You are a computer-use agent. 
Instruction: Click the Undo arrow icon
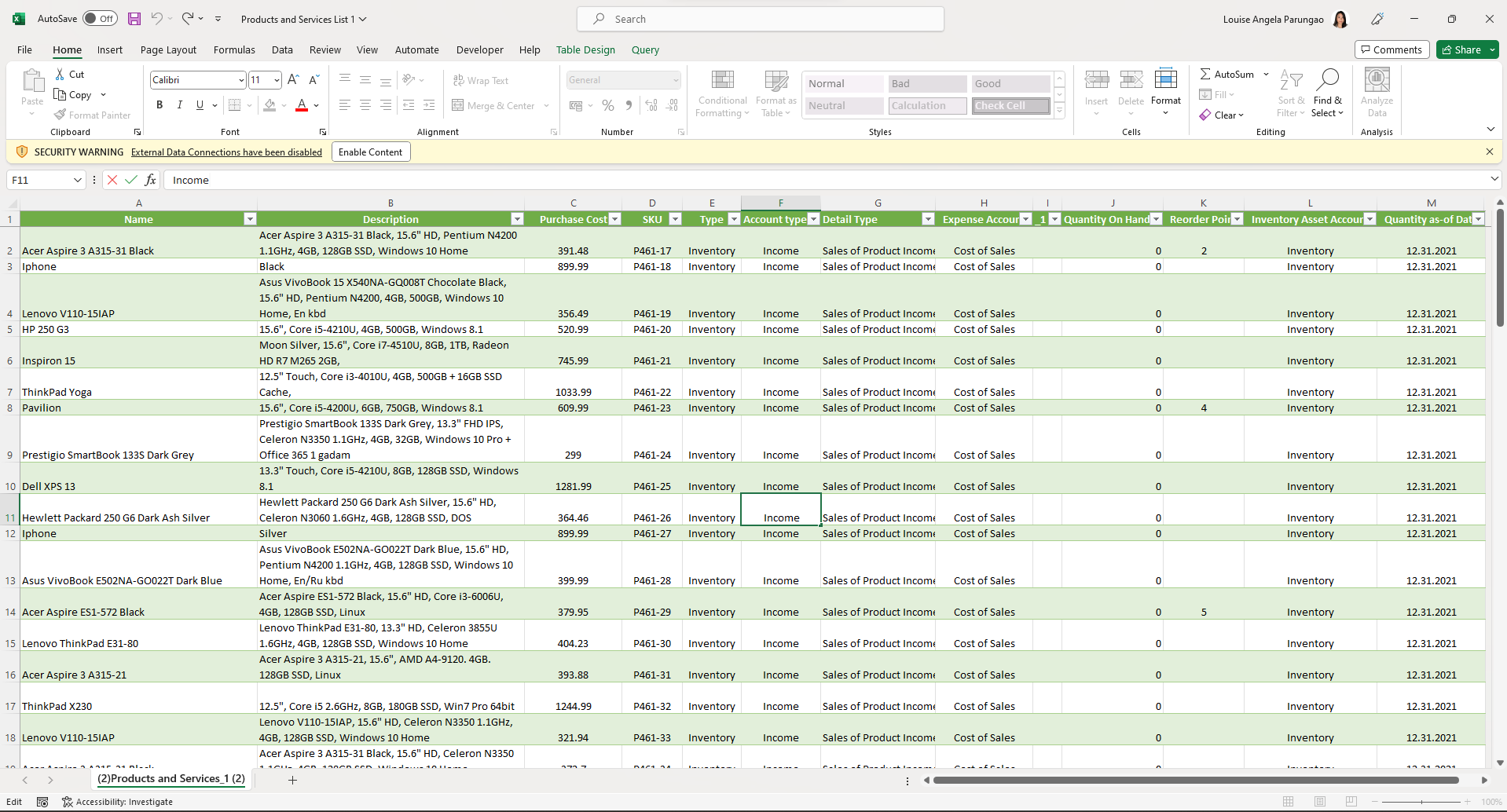pos(156,19)
